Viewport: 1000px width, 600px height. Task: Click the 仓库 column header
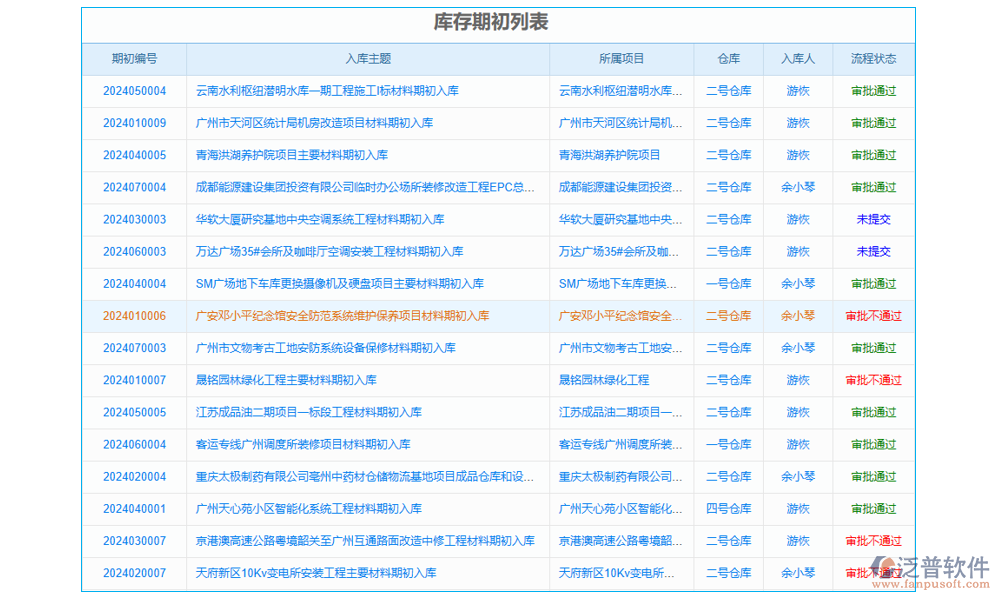click(x=728, y=59)
